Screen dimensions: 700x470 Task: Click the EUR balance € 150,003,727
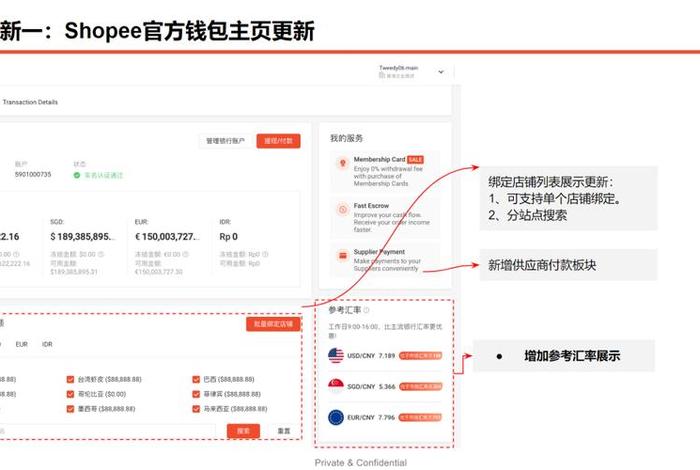coord(167,237)
